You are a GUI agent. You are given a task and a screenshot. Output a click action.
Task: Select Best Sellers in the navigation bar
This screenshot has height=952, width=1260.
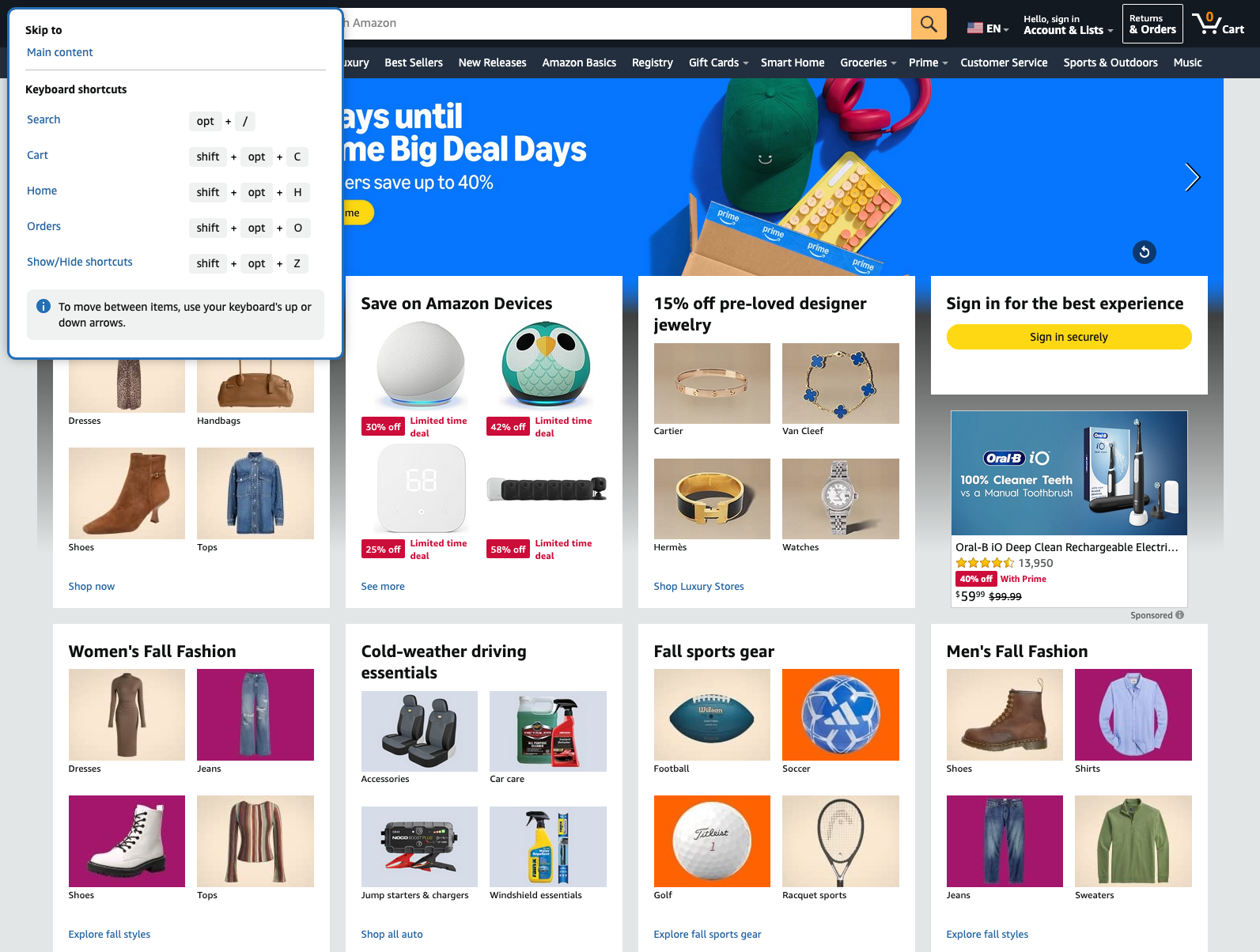(414, 62)
